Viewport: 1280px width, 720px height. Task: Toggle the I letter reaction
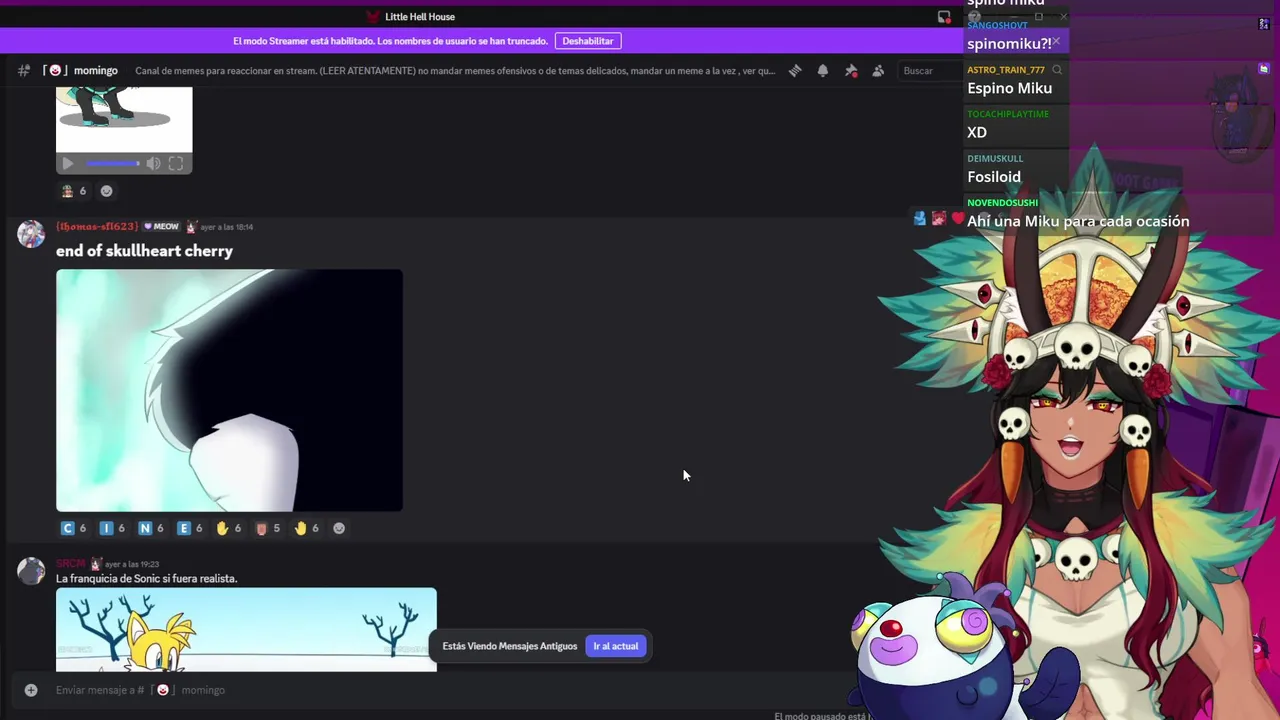114,528
